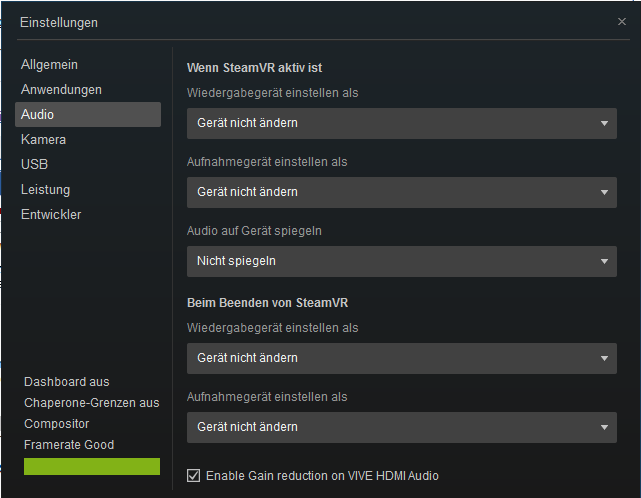The width and height of the screenshot is (641, 498).
Task: Switch to the Entwickler section
Action: [x=51, y=215]
